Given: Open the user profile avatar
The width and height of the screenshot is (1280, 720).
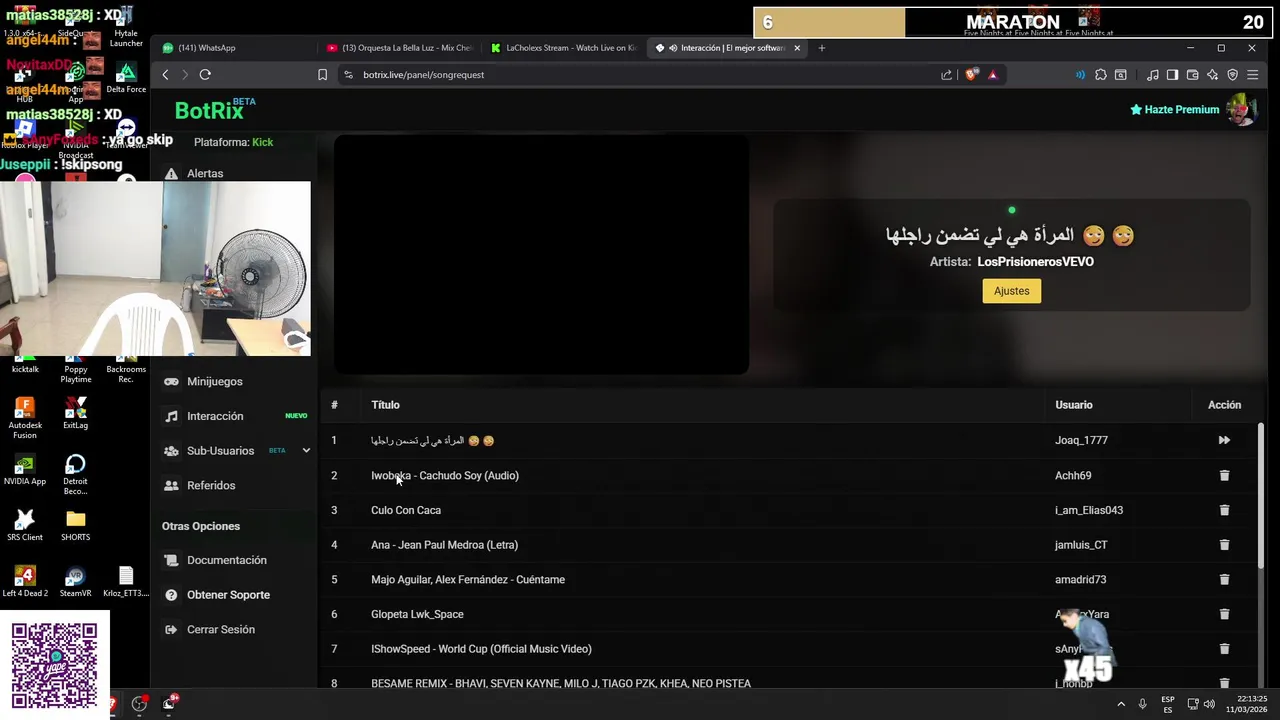Looking at the screenshot, I should pyautogui.click(x=1242, y=110).
